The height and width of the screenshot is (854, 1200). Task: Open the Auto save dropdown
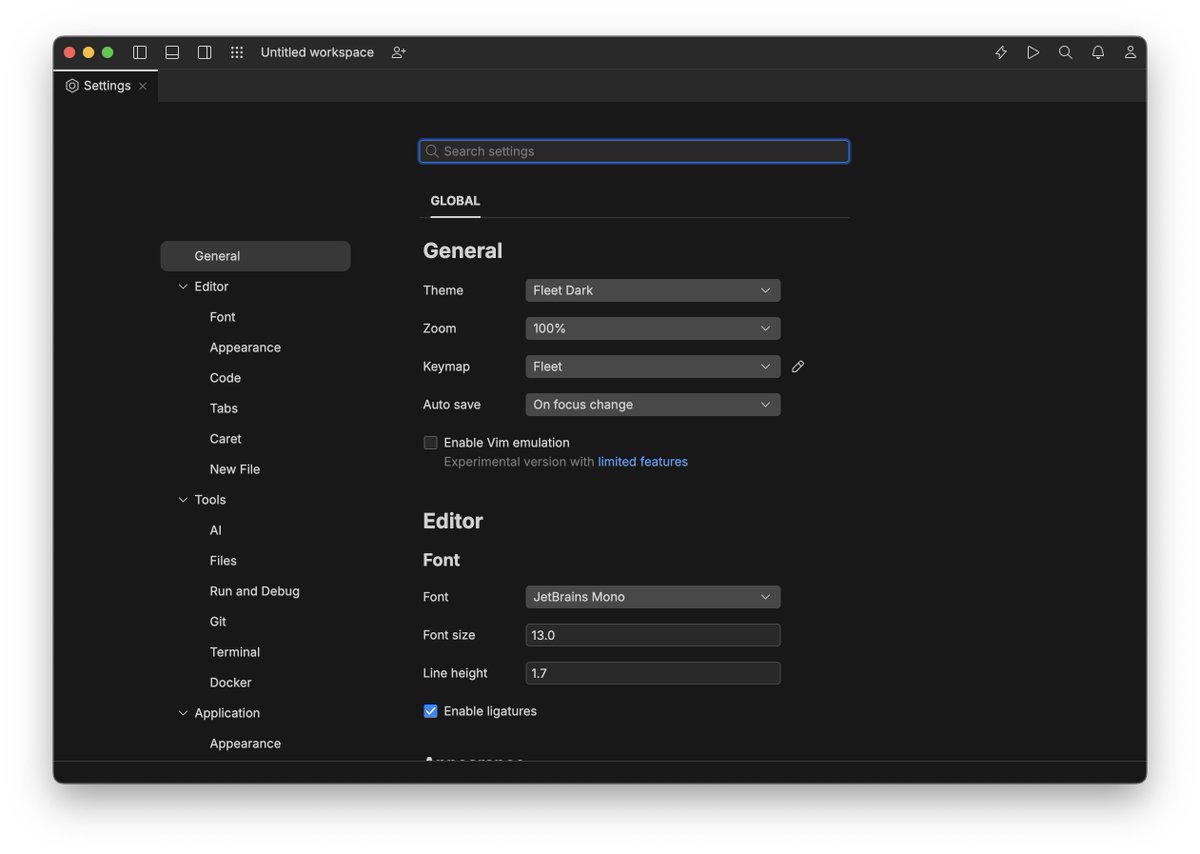pos(653,404)
